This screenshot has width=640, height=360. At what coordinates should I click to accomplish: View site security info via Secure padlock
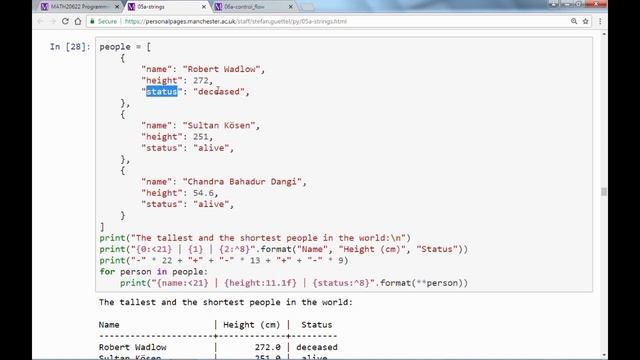point(103,21)
